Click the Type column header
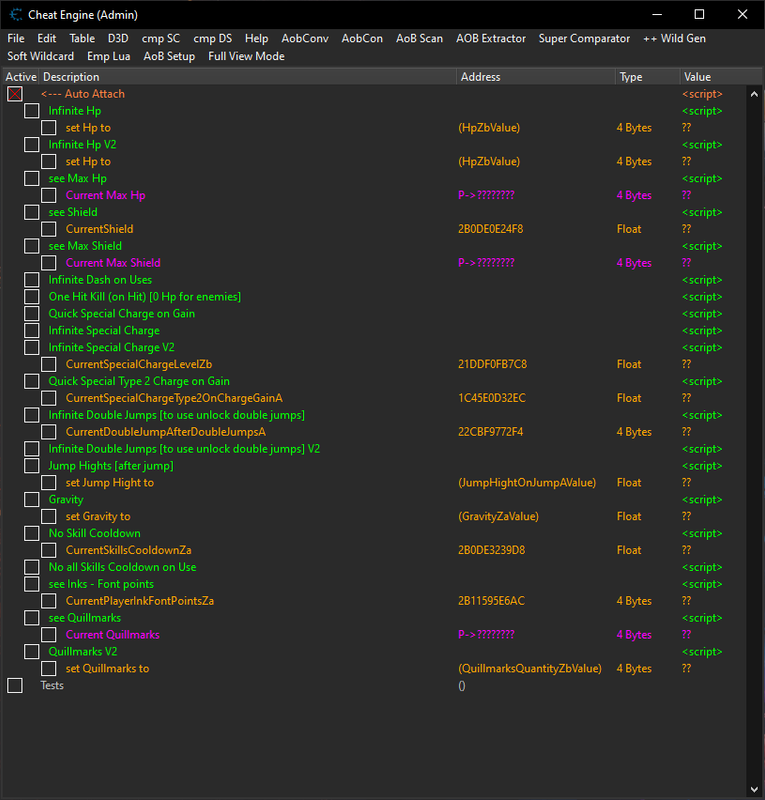The height and width of the screenshot is (800, 765). (x=648, y=77)
